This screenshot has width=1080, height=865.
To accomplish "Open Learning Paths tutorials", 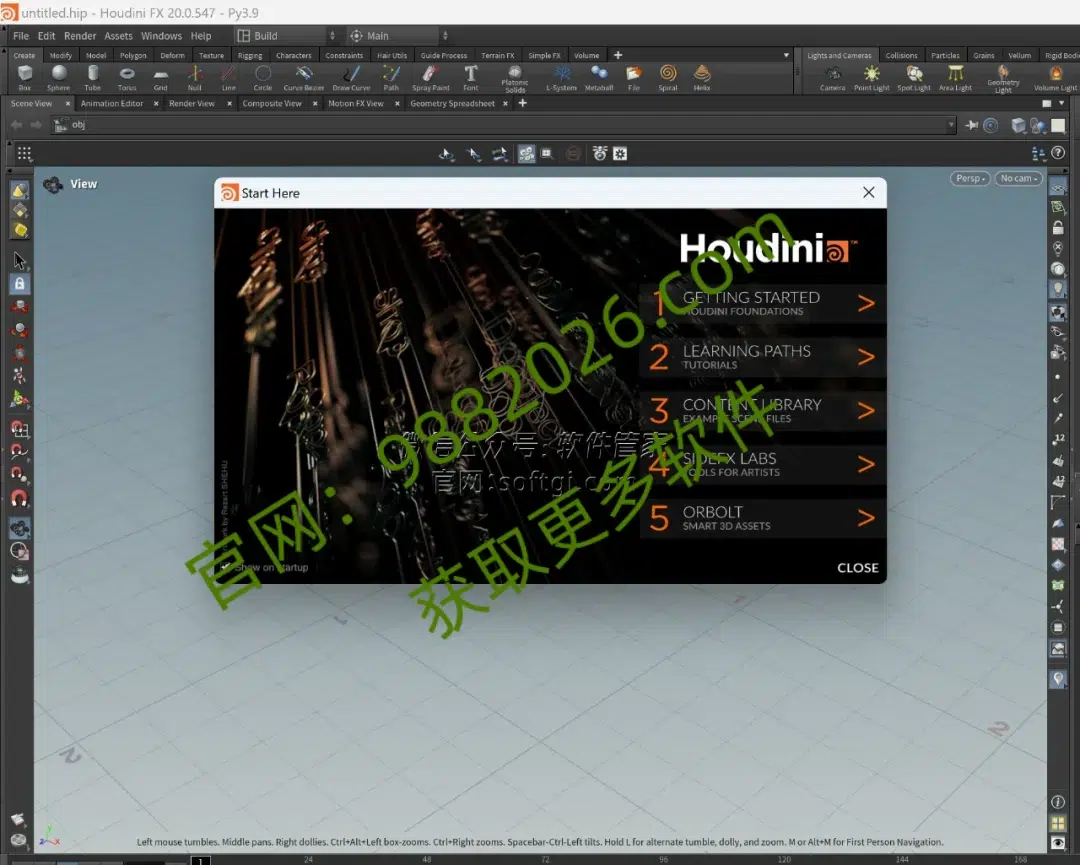I will point(762,357).
